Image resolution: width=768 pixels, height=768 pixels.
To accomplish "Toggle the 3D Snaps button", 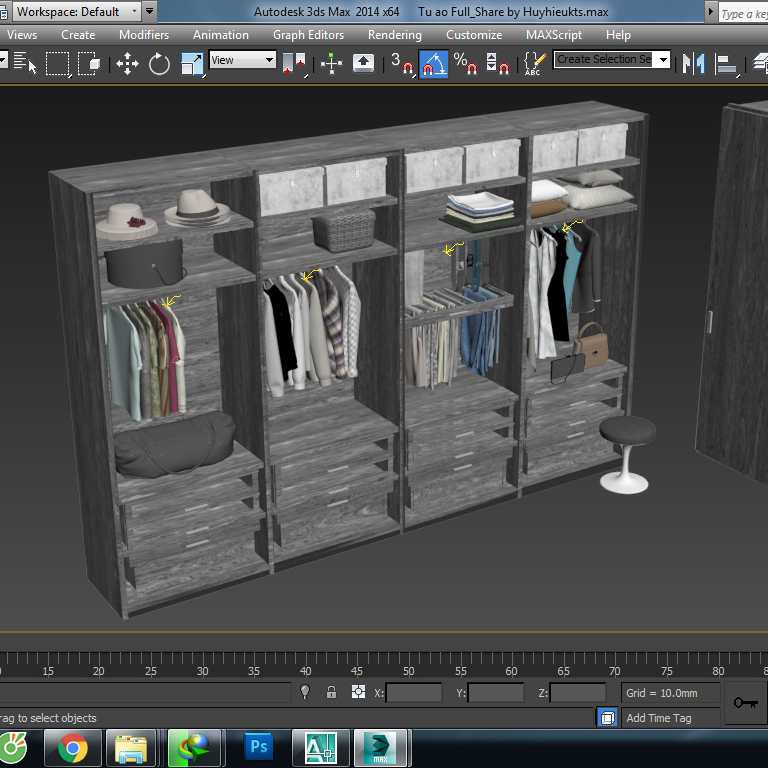I will point(401,64).
